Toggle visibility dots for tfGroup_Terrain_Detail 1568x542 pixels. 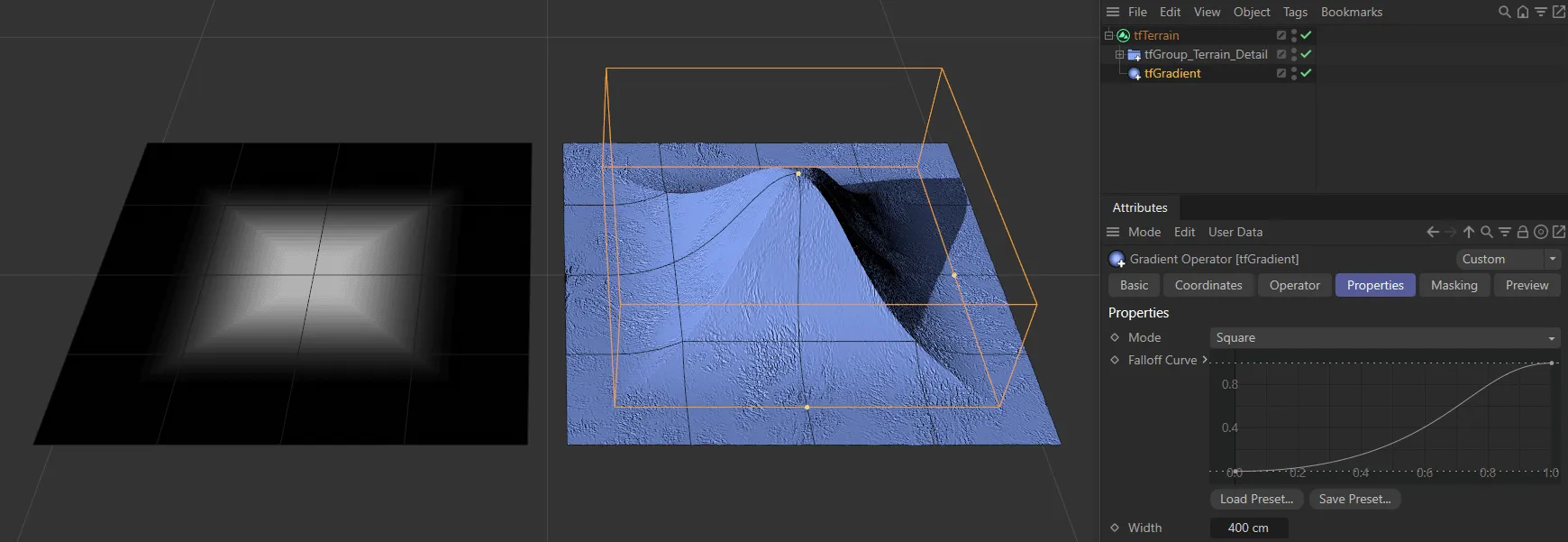coord(1294,54)
